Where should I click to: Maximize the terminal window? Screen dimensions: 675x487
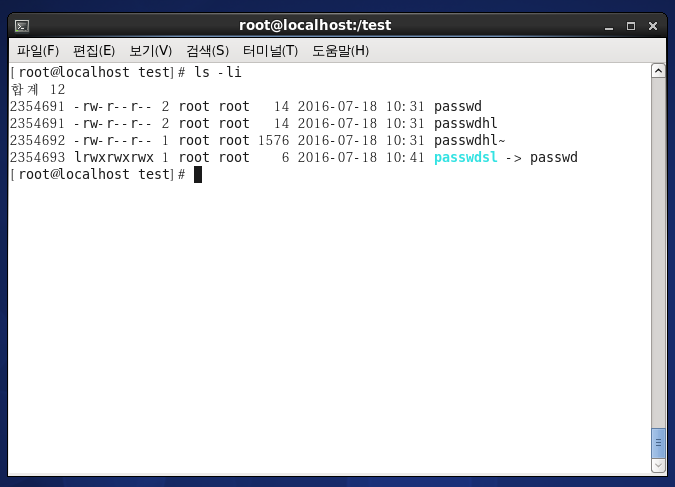click(x=631, y=26)
